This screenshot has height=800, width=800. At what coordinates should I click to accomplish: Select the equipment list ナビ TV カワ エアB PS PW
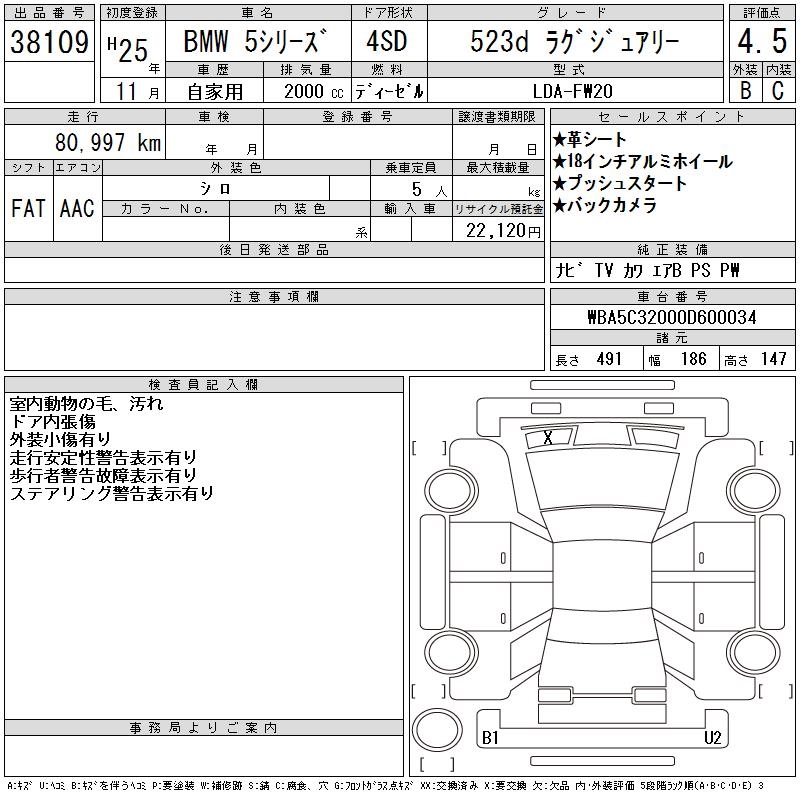pyautogui.click(x=647, y=270)
